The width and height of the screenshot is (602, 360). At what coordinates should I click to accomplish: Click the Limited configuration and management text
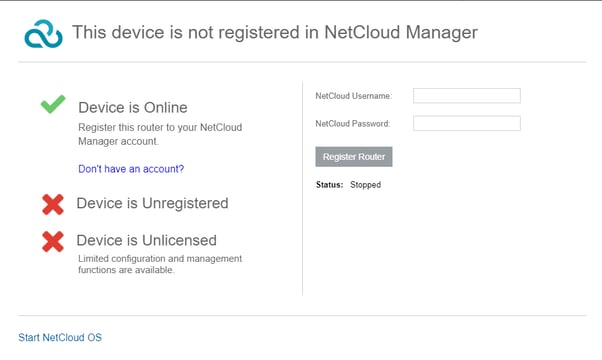(x=160, y=264)
